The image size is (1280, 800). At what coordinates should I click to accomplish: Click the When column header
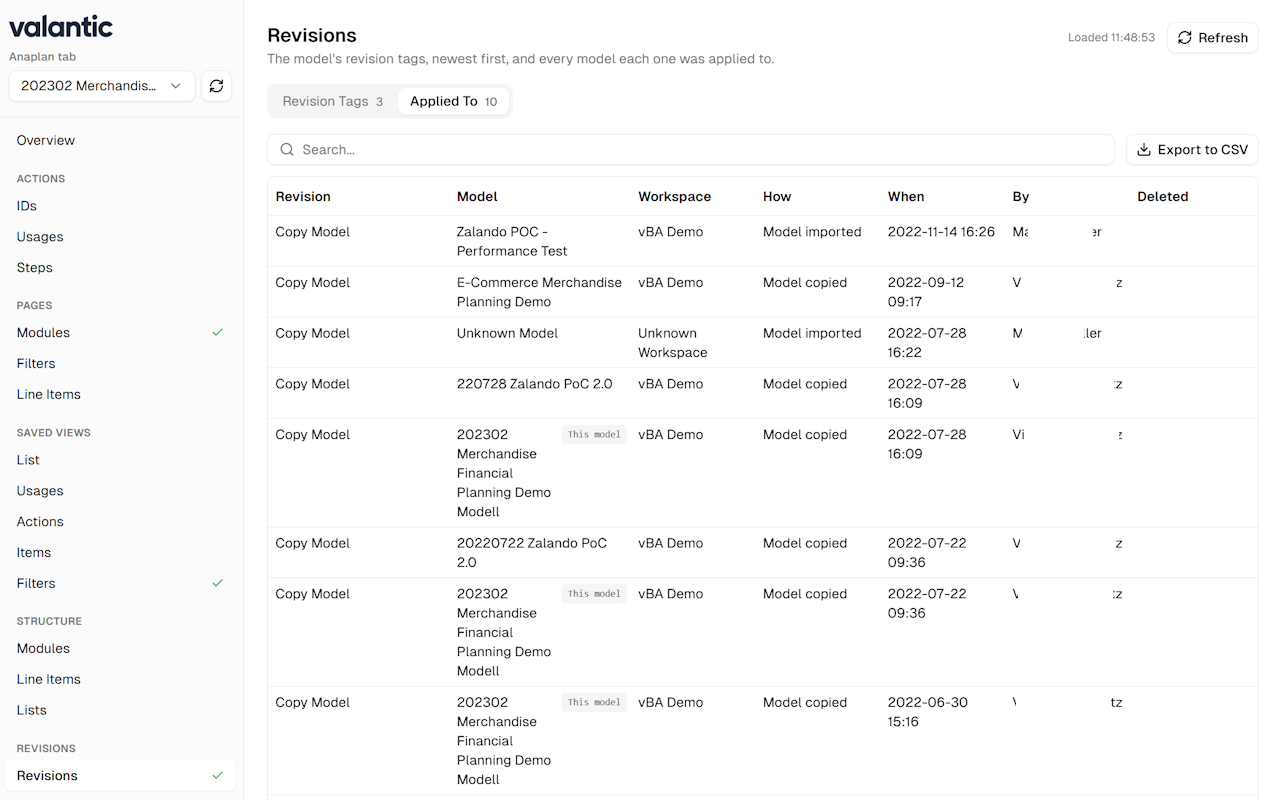point(906,197)
